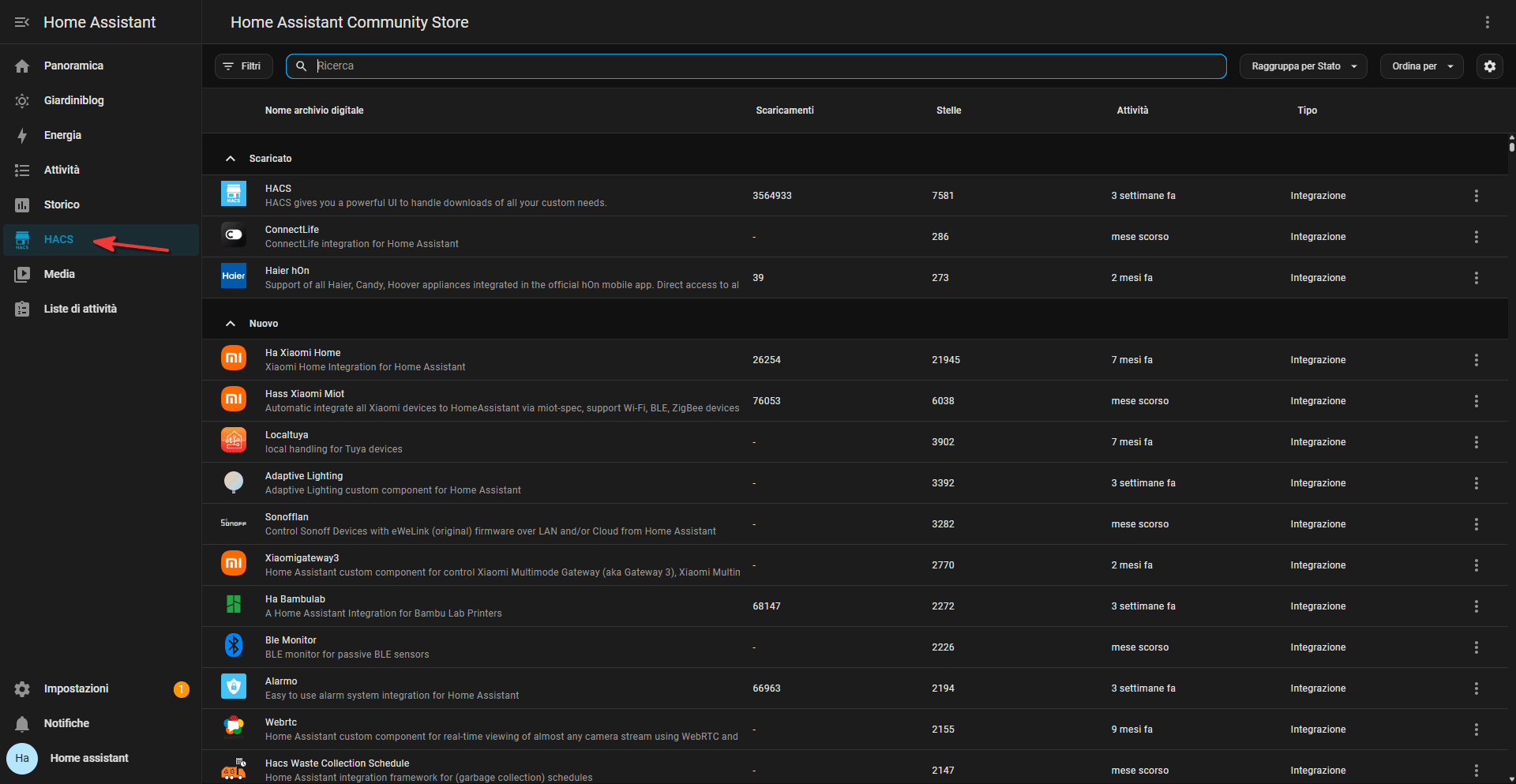Open the Home assistant user profile
The width and height of the screenshot is (1516, 784).
[101, 758]
